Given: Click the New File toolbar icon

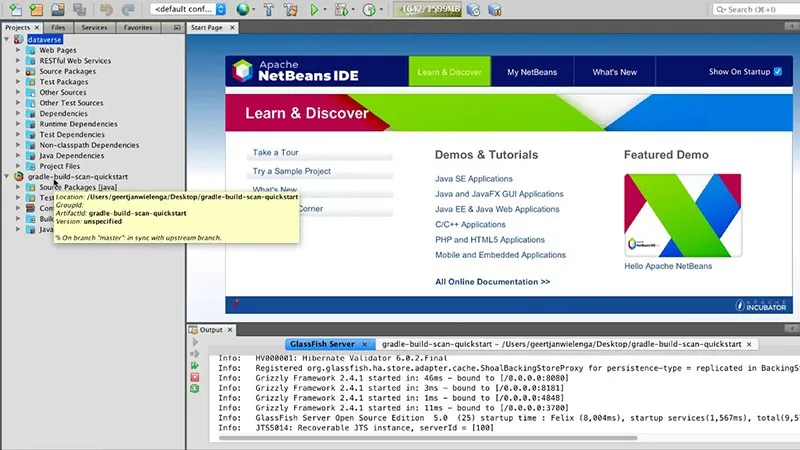Looking at the screenshot, I should point(16,9).
